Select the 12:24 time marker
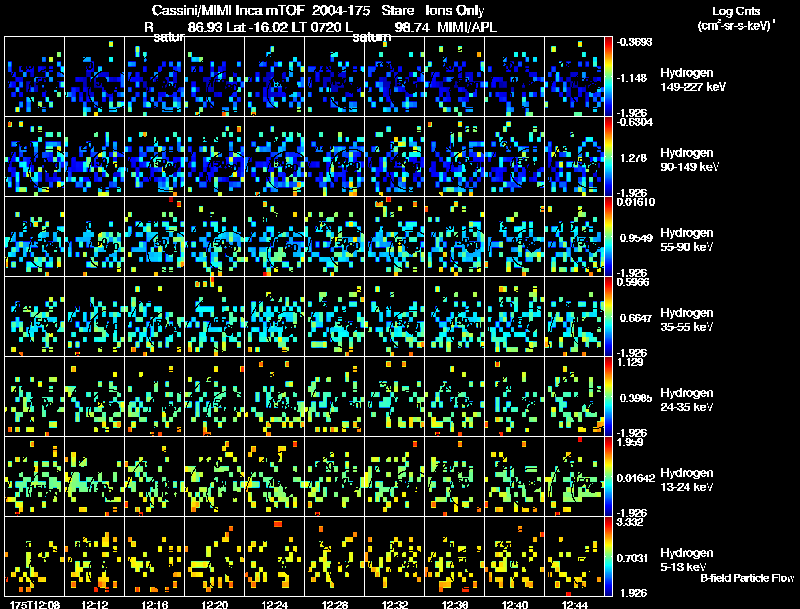The width and height of the screenshot is (800, 609). coord(274,604)
